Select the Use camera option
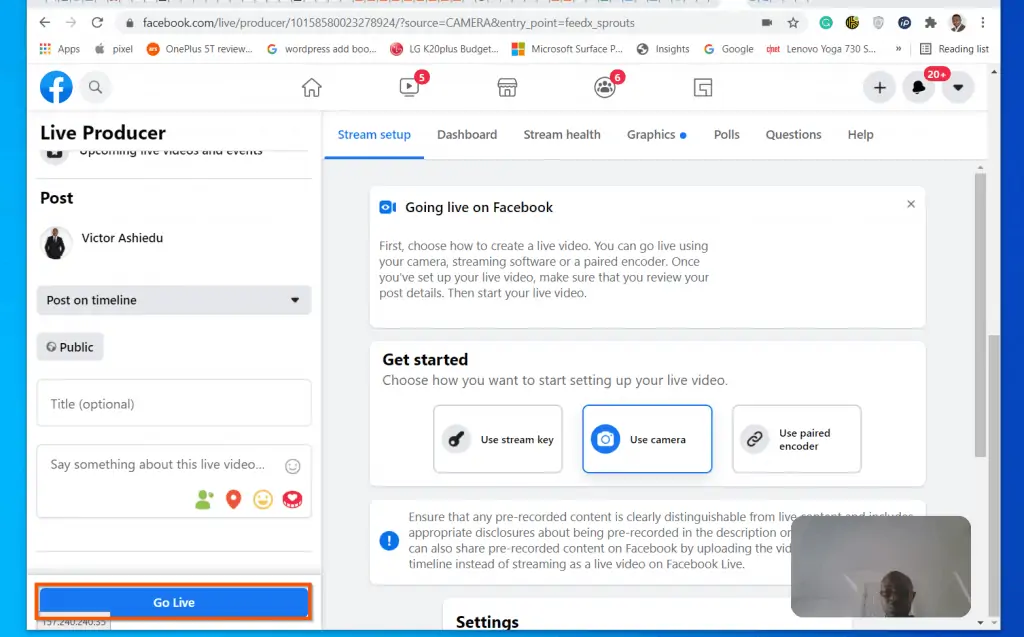1024x637 pixels. [647, 439]
